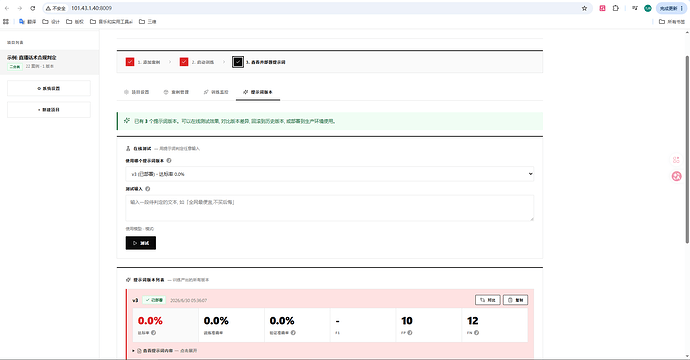
Task: Switch to the third tab, left of the active one
Action: pos(216,92)
